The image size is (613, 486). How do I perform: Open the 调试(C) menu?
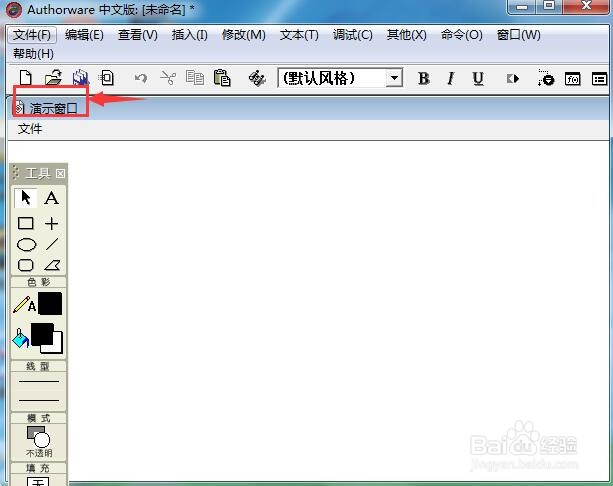(352, 35)
